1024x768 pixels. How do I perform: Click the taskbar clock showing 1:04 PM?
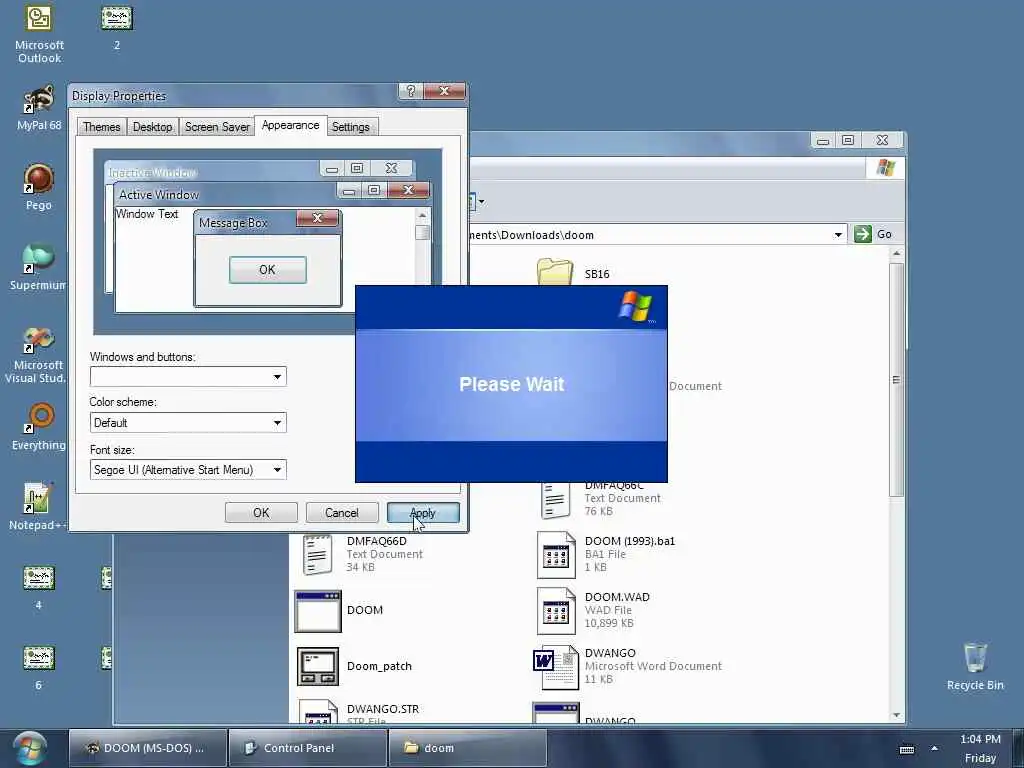(980, 739)
